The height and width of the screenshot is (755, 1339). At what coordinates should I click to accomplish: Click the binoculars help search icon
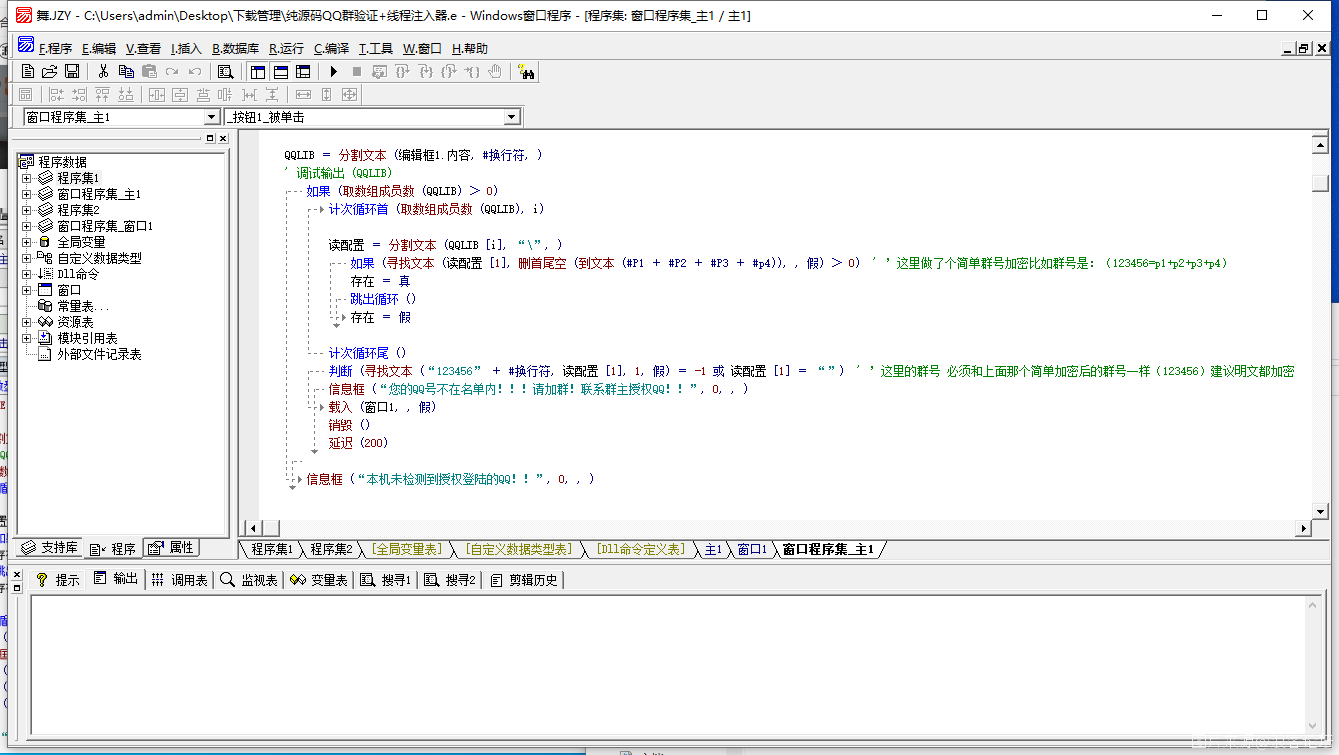[526, 71]
